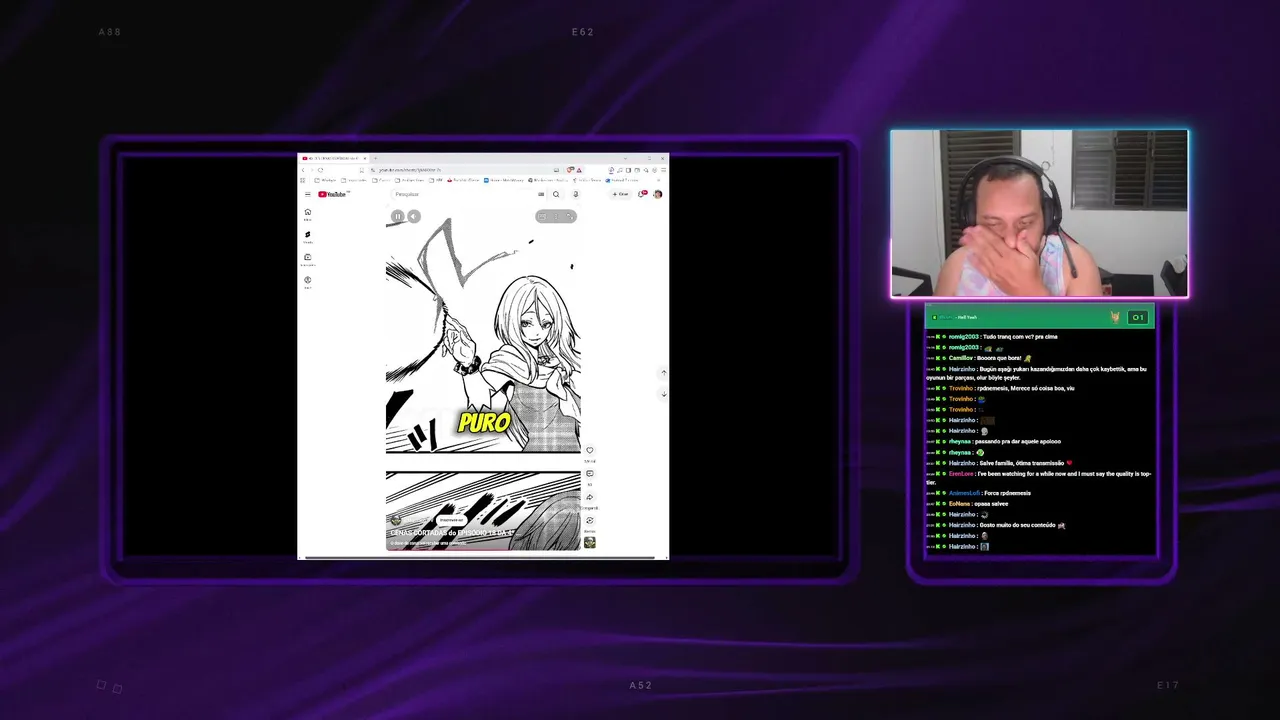Click the magnifying glass search button

pyautogui.click(x=556, y=194)
